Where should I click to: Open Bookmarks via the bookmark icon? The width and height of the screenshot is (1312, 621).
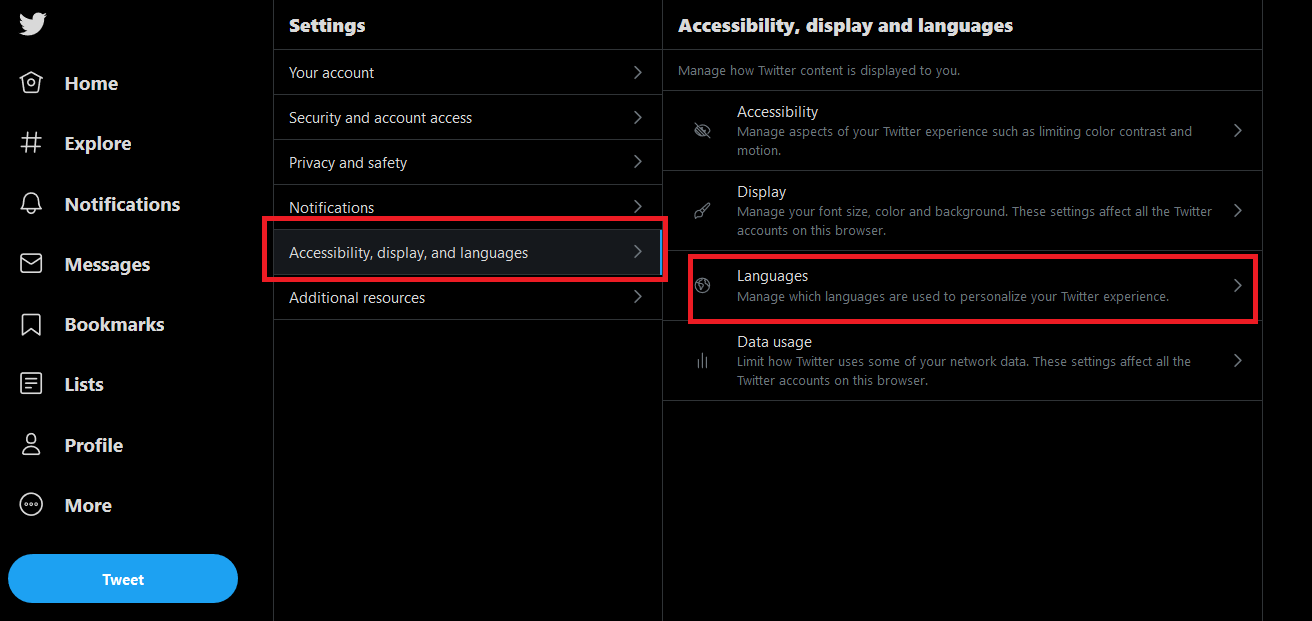tap(32, 324)
